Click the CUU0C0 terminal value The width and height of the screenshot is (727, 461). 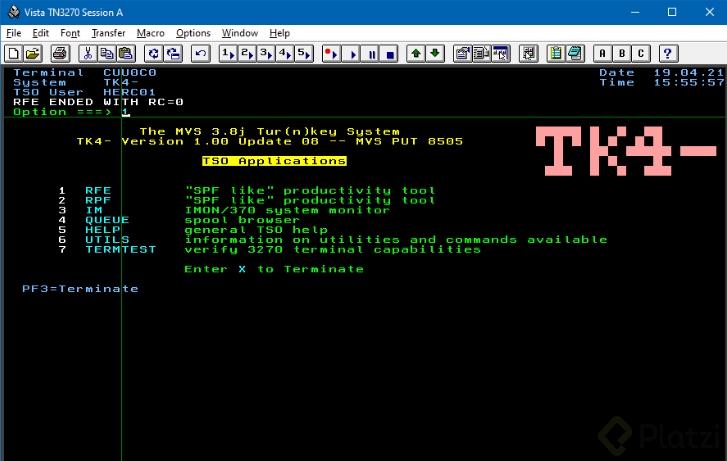coord(130,72)
